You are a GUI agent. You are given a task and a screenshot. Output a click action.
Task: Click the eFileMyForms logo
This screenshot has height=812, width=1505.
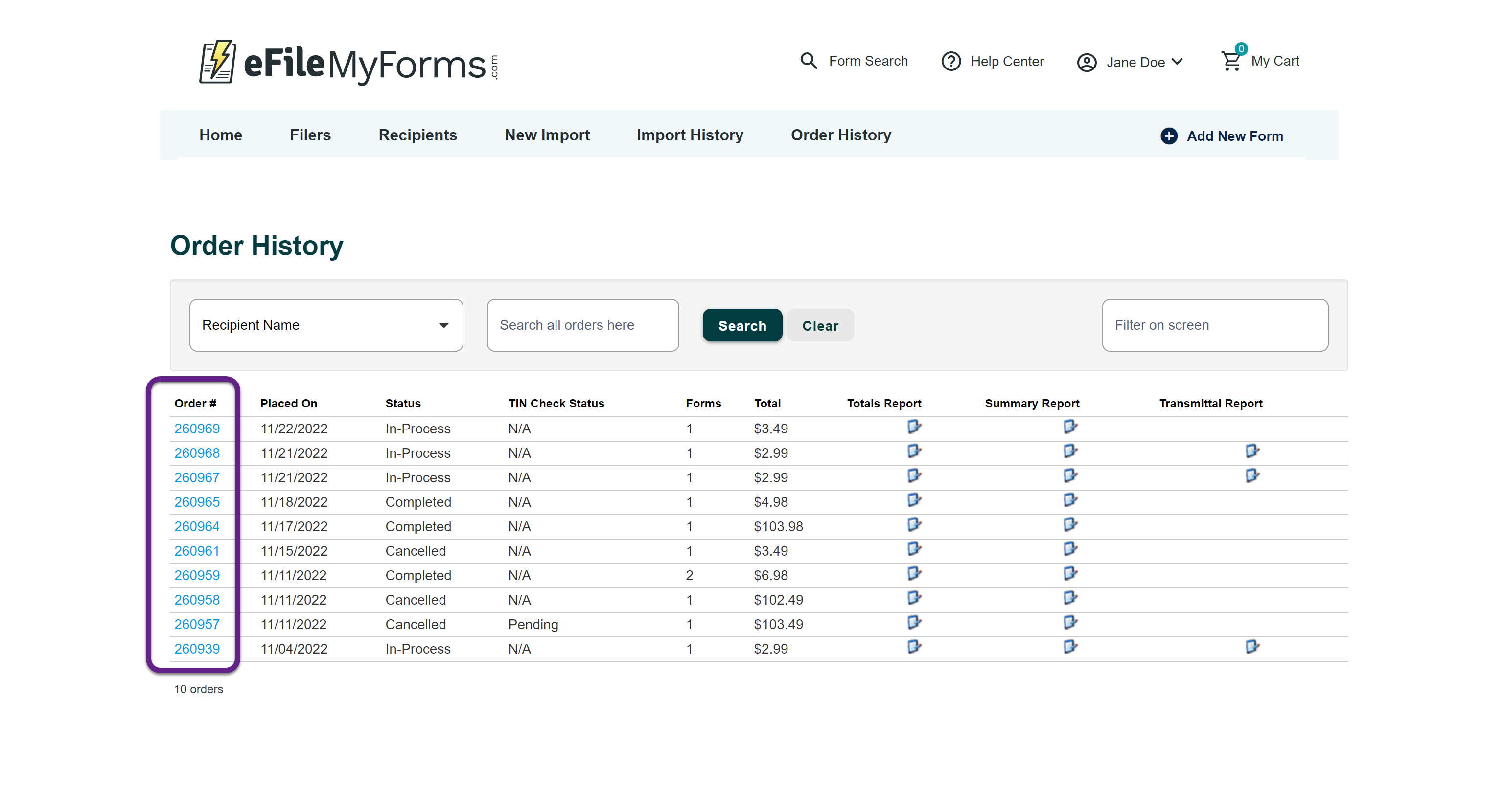pos(348,63)
